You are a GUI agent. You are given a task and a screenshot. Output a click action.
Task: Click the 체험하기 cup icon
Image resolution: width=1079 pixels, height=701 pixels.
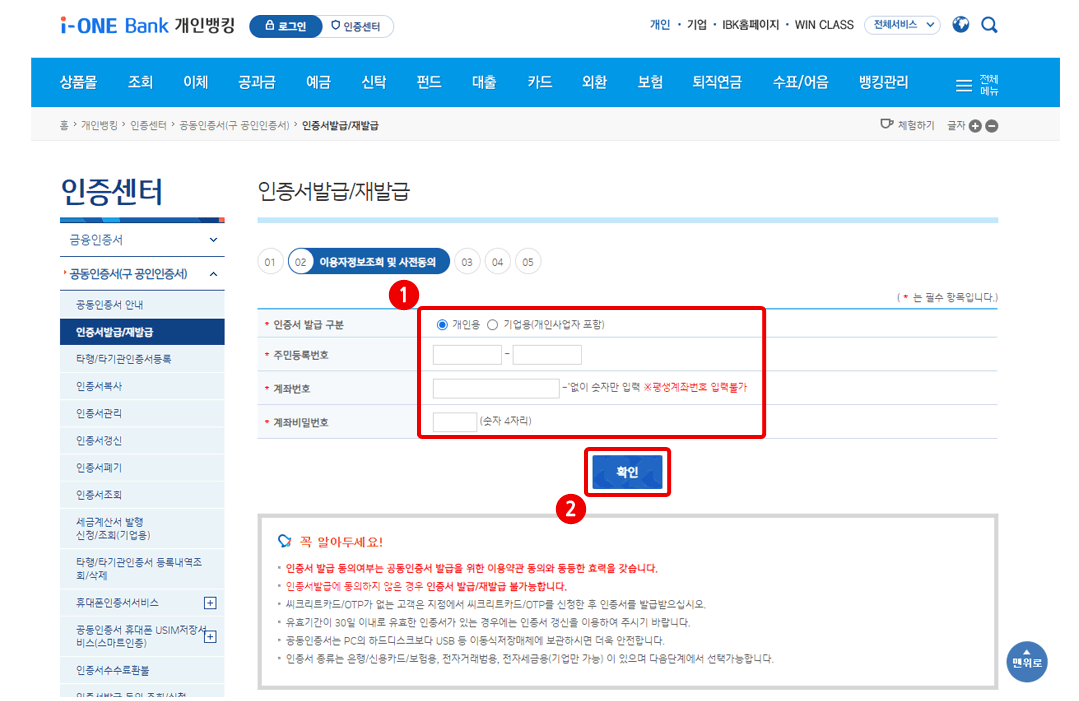(x=886, y=124)
